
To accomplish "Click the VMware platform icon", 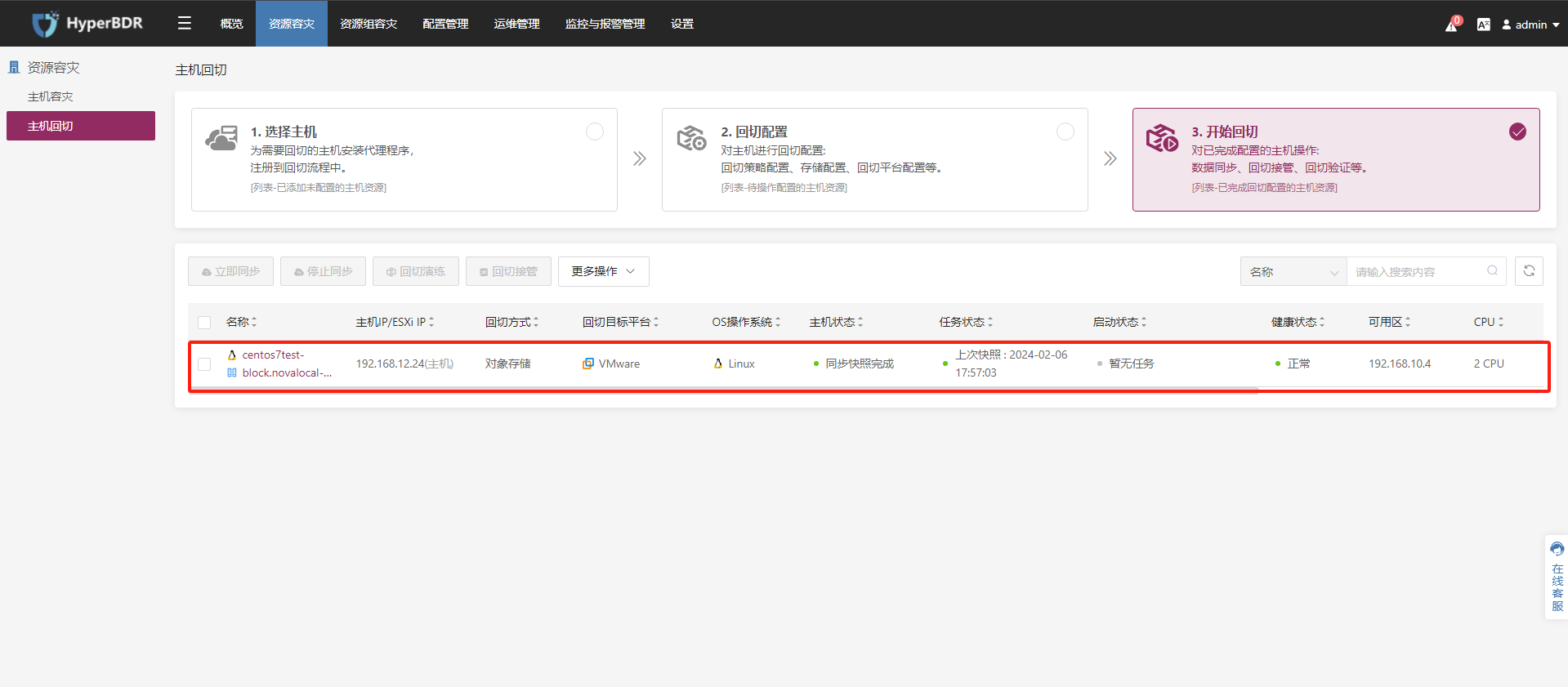I will [x=588, y=364].
